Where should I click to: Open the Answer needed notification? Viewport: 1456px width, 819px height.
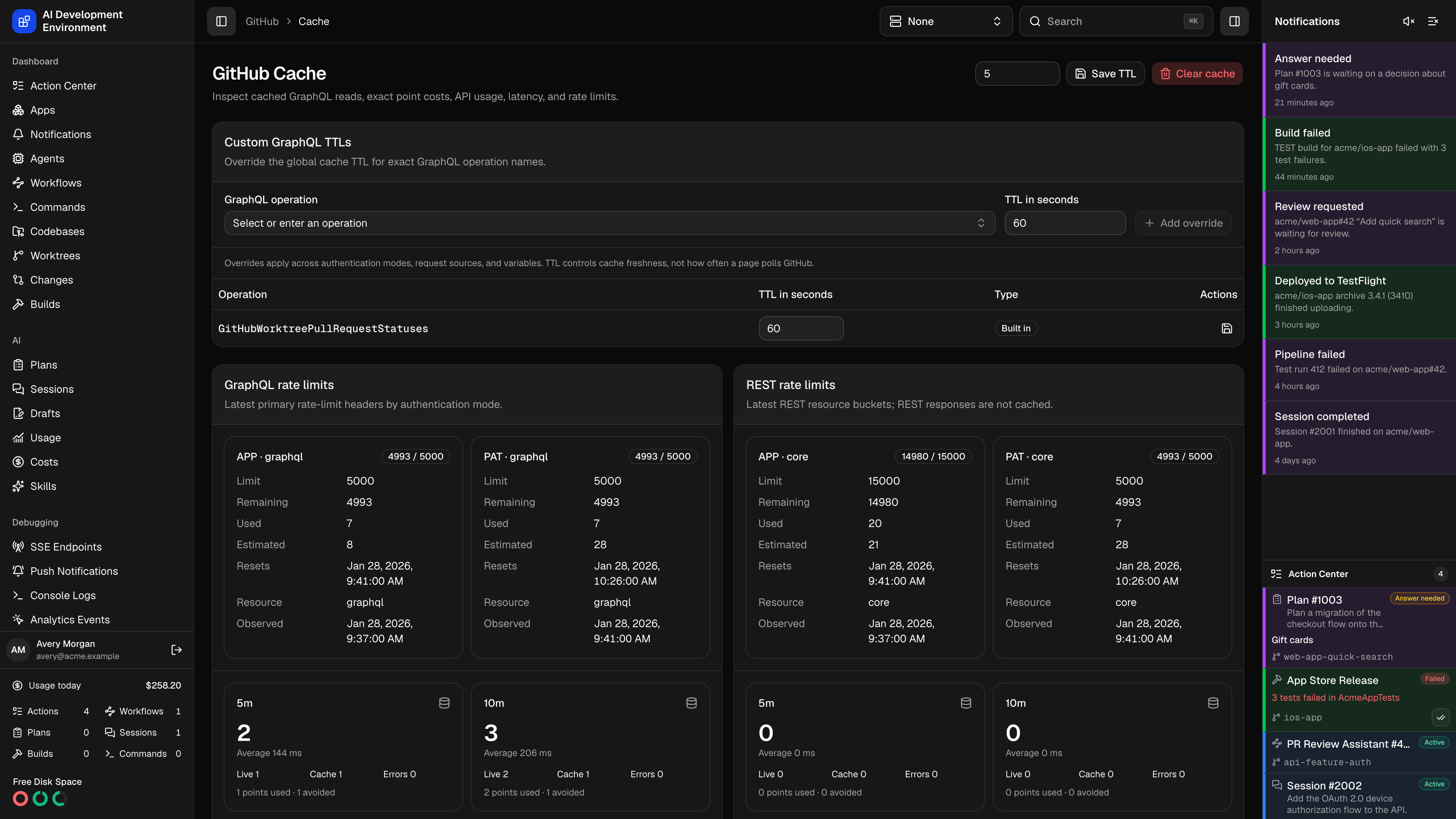pyautogui.click(x=1359, y=80)
